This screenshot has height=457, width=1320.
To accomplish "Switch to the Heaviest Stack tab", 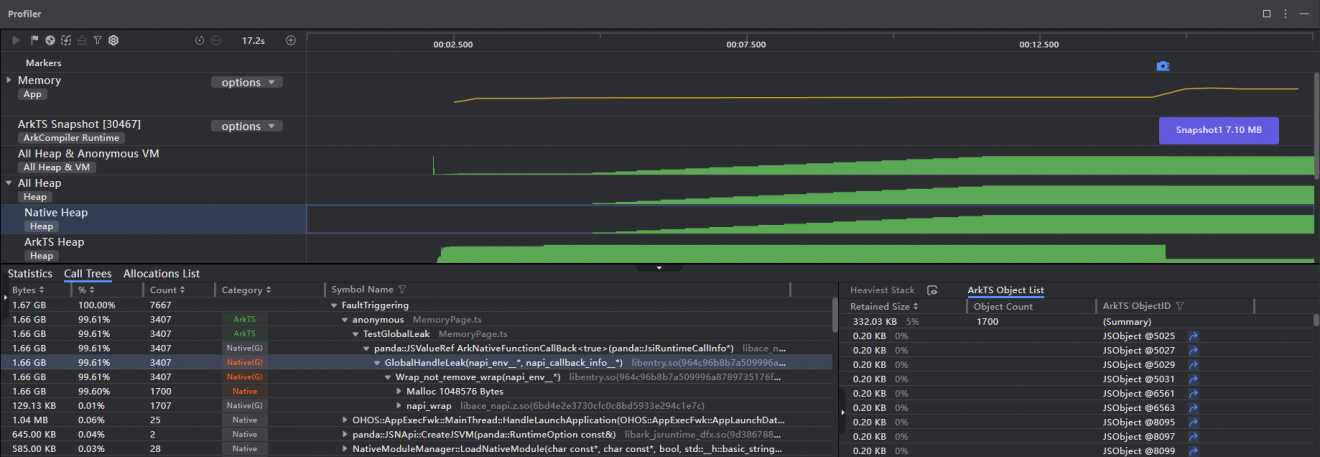I will point(882,290).
